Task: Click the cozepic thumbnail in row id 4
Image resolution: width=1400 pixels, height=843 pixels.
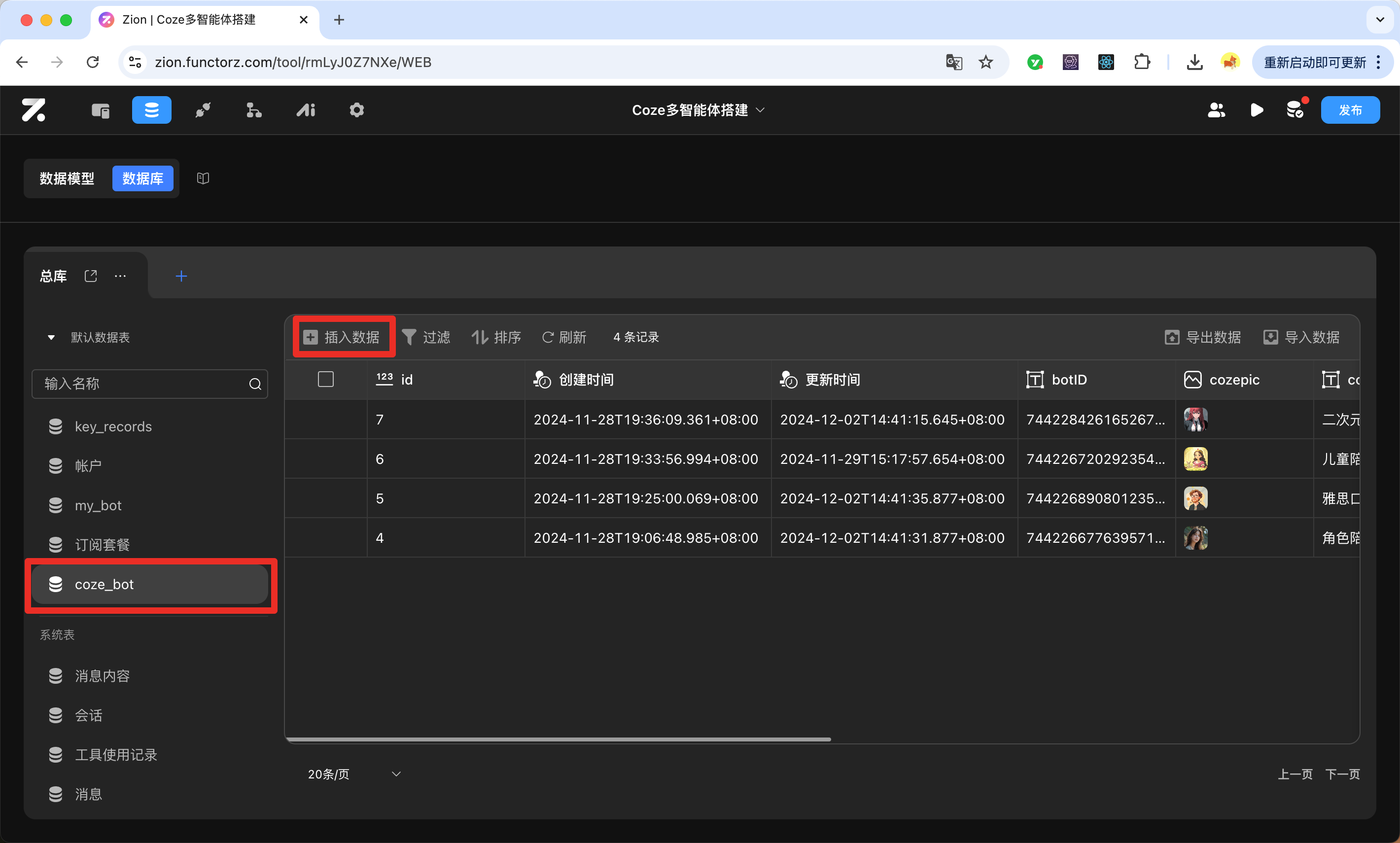Action: (x=1195, y=538)
